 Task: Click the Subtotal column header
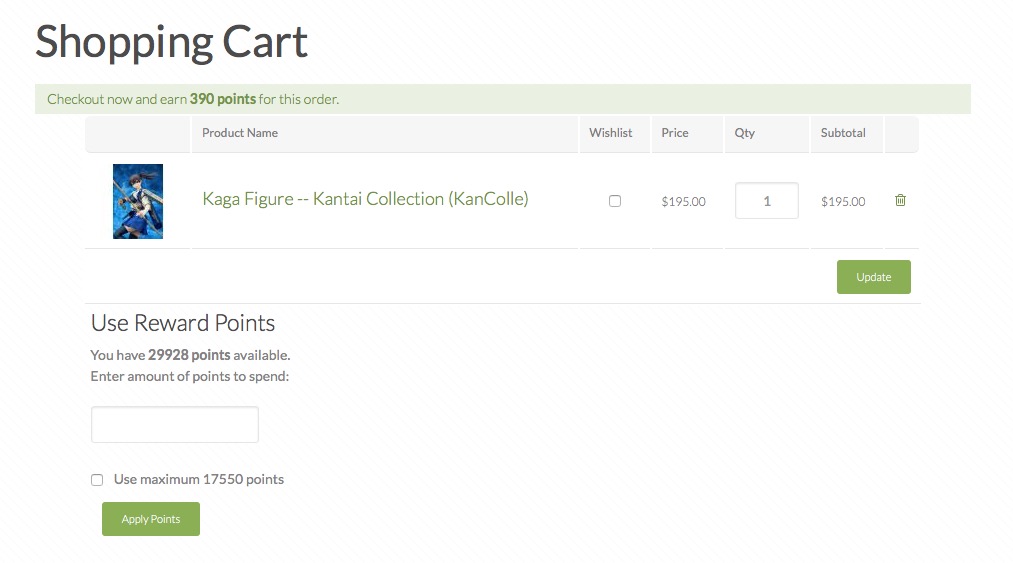click(x=843, y=133)
